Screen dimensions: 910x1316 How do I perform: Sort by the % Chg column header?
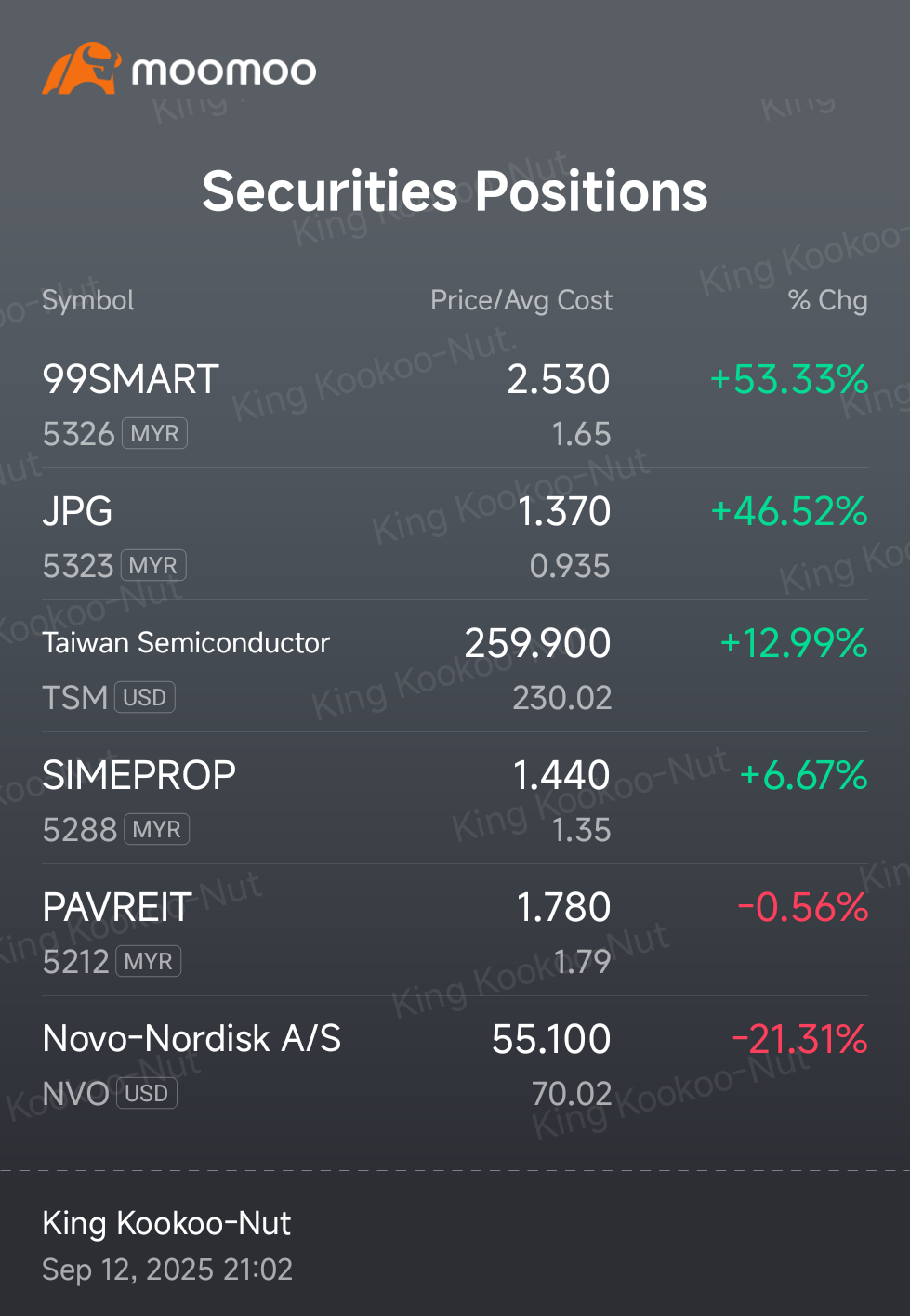pyautogui.click(x=828, y=300)
